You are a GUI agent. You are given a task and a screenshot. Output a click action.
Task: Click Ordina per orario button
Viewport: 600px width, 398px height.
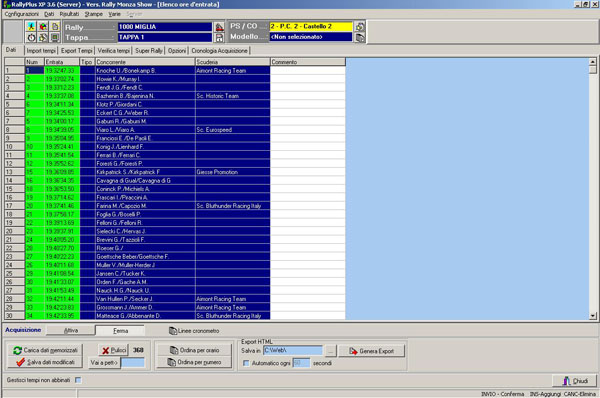194,350
